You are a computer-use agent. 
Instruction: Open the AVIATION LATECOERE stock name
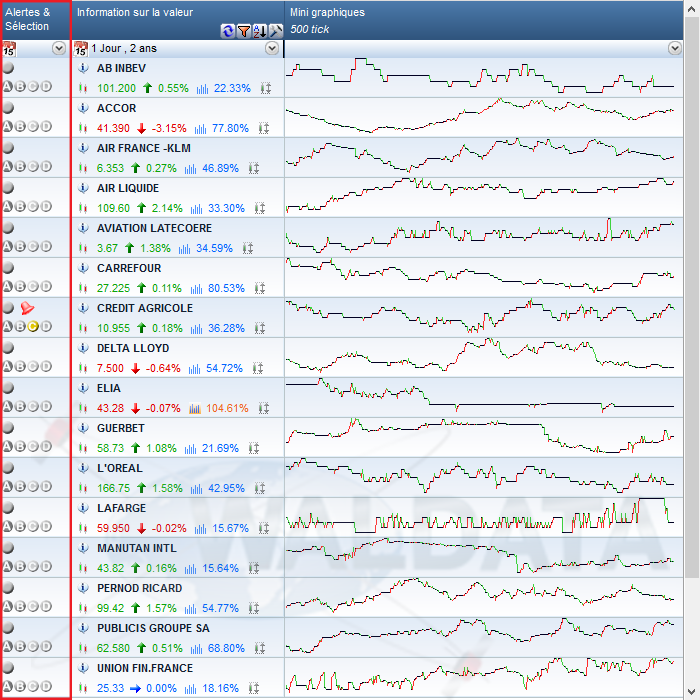[x=154, y=228]
